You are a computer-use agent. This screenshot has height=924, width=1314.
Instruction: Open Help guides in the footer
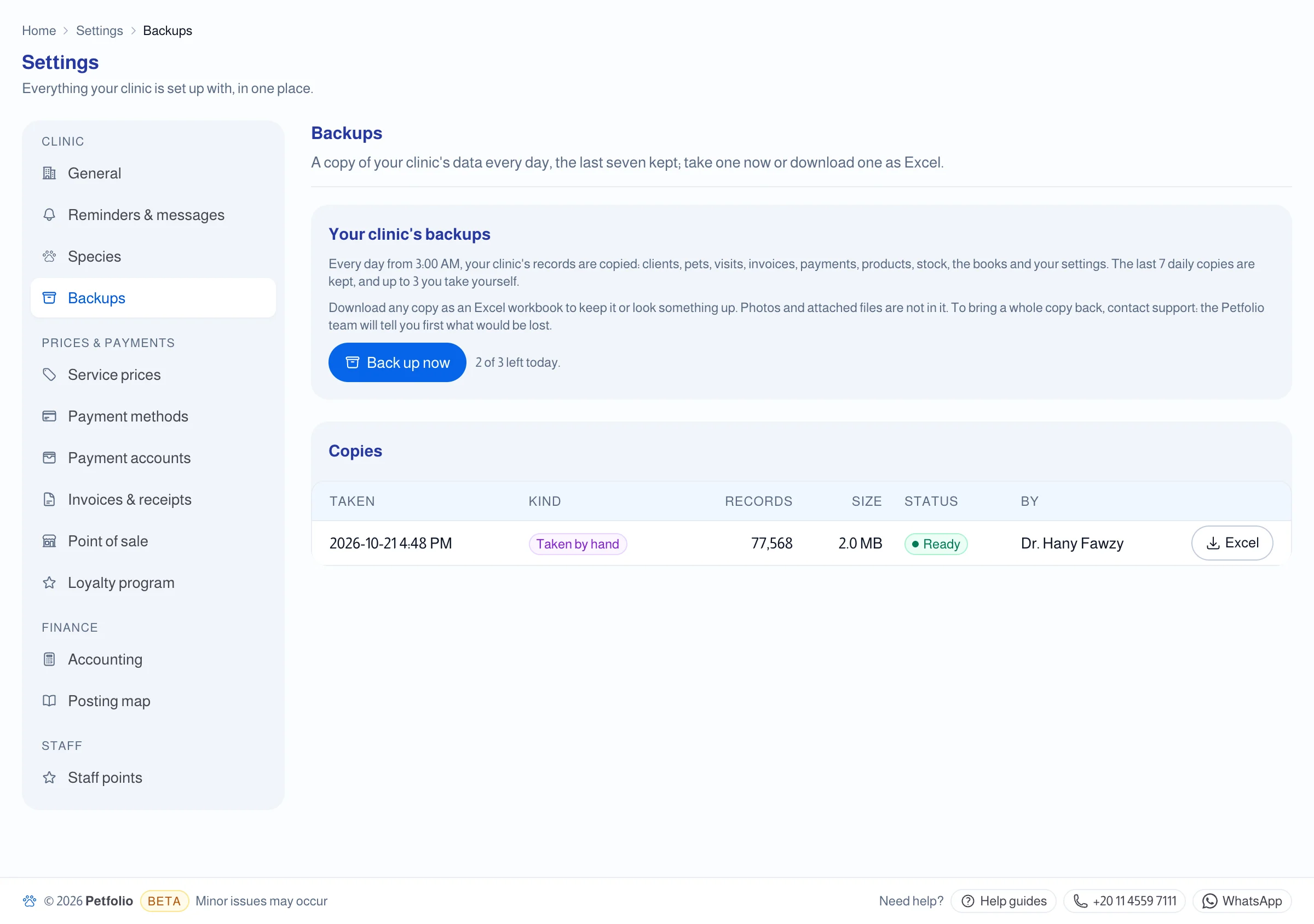pos(1003,901)
